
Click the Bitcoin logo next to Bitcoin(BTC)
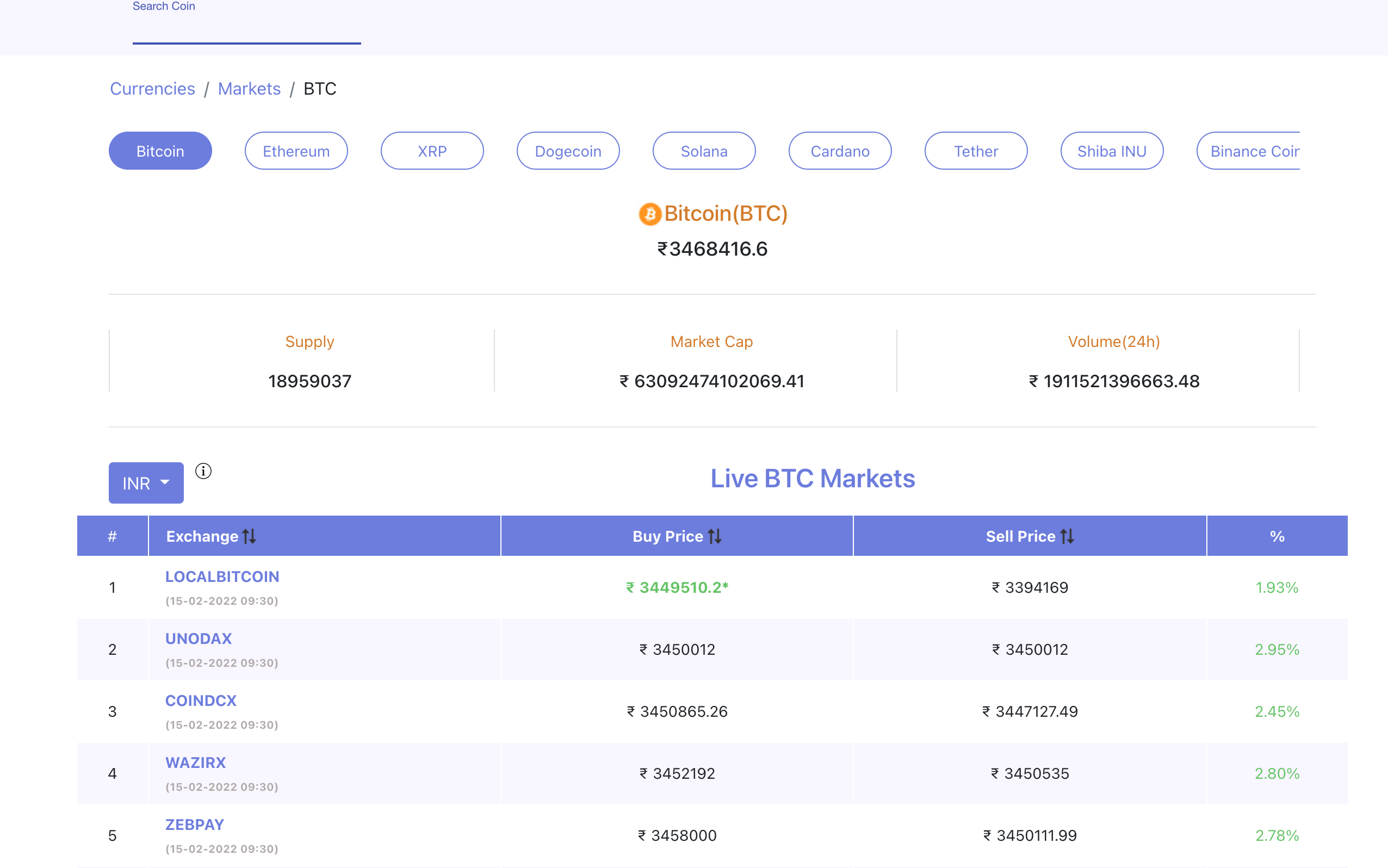point(650,214)
